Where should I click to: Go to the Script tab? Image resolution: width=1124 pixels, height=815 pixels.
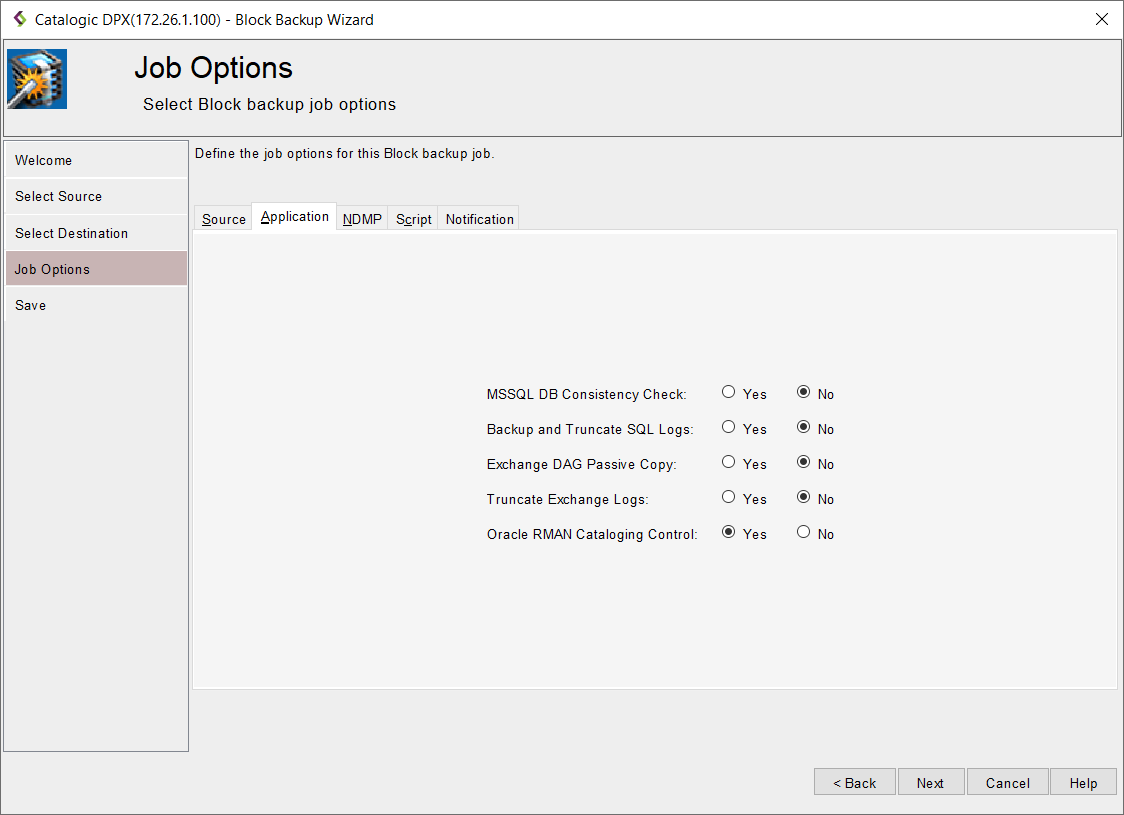(413, 219)
